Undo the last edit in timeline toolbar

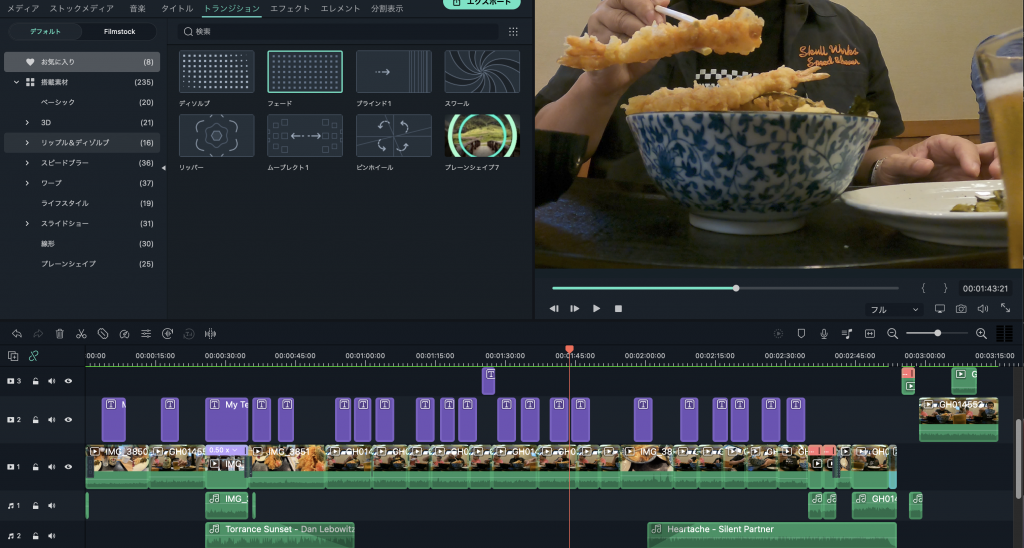coord(17,334)
